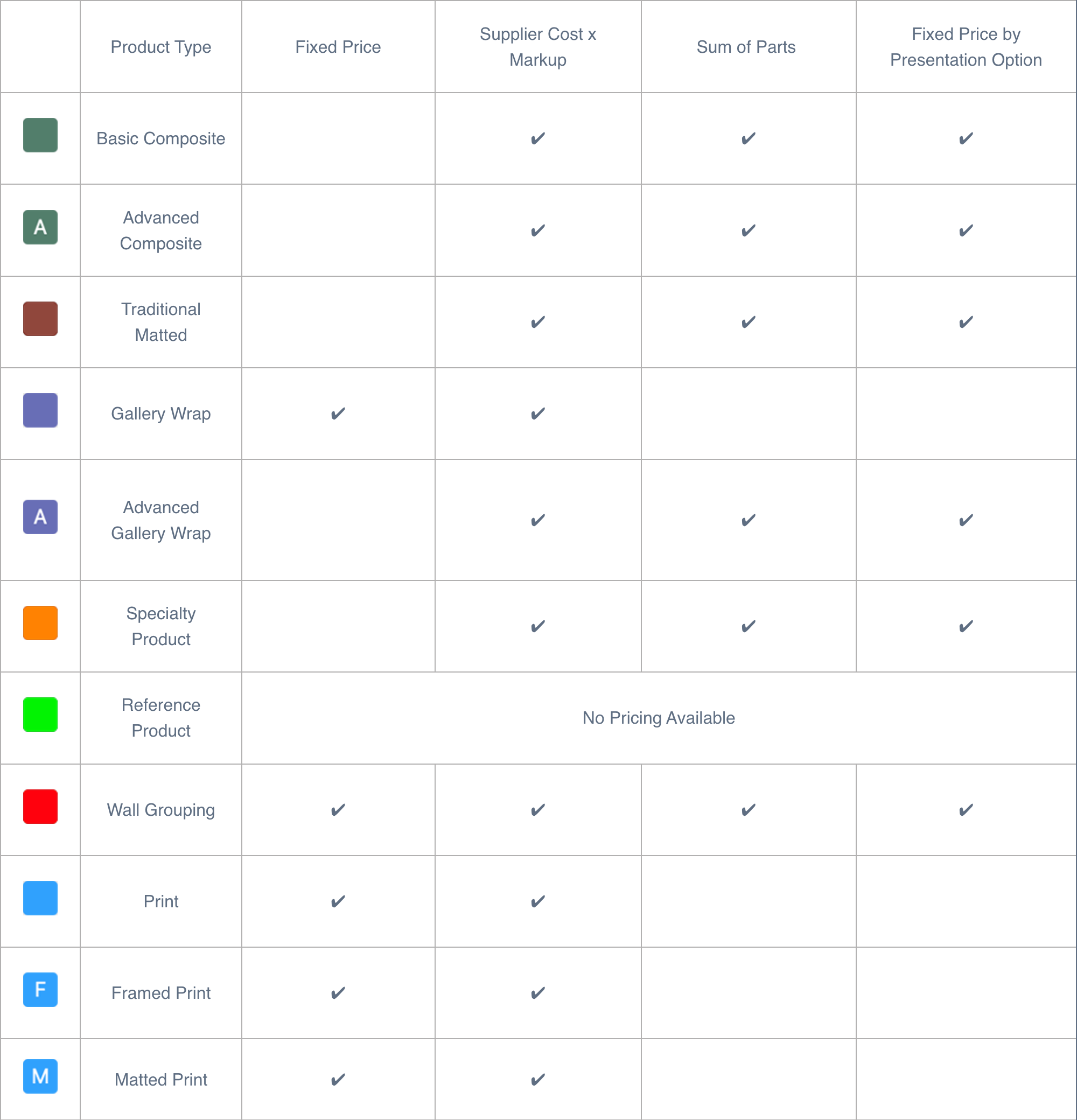Click the Wall Grouping product label
The image size is (1077, 1120).
[x=160, y=810]
